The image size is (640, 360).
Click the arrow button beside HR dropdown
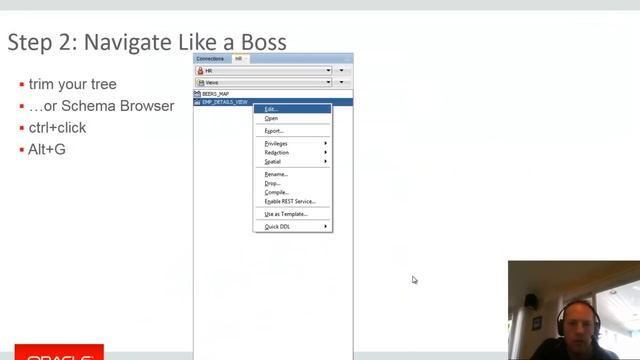click(x=342, y=71)
